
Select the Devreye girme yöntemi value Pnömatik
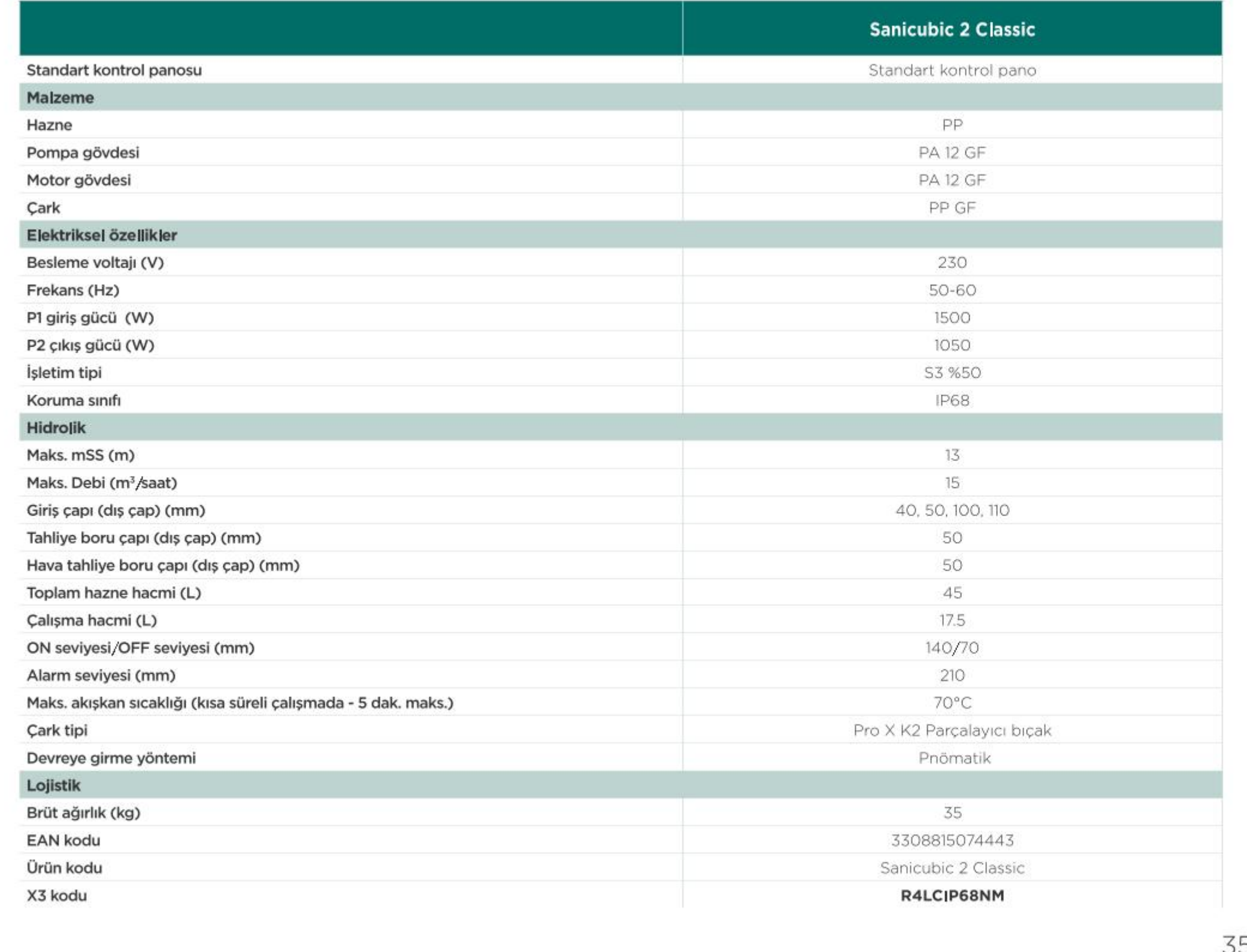tap(955, 758)
